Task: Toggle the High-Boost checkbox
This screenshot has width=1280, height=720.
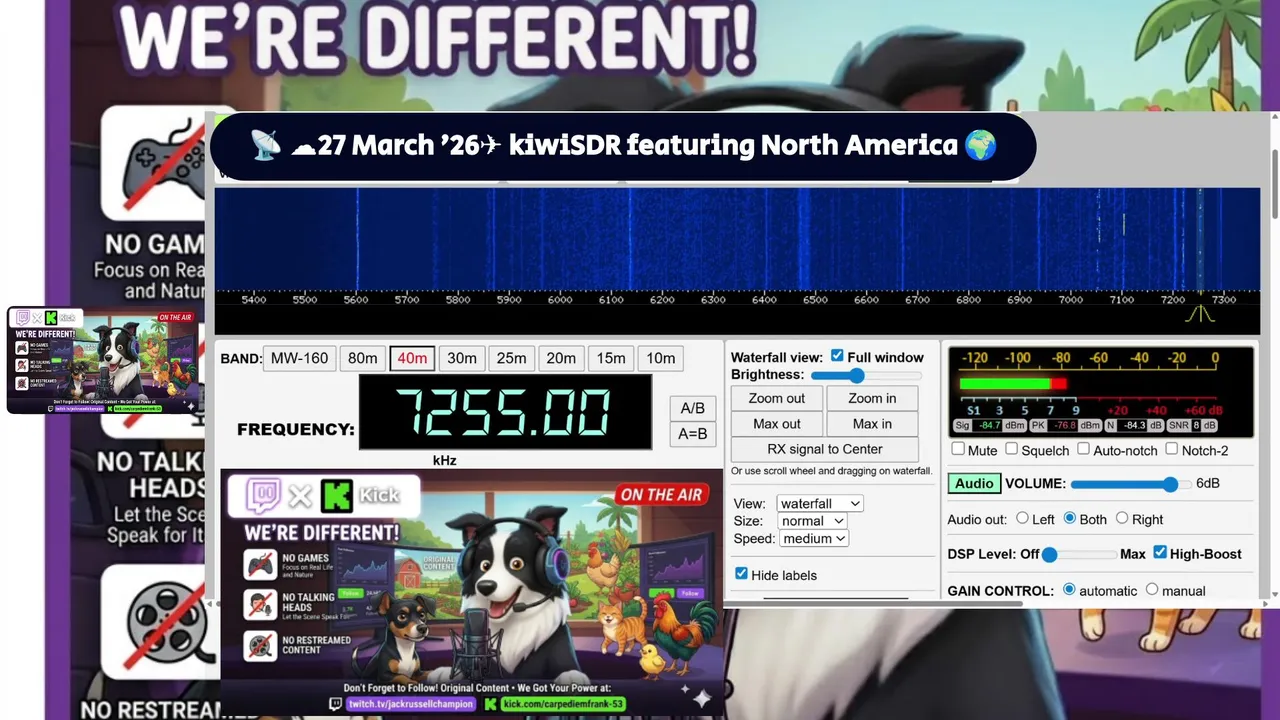Action: [x=1160, y=552]
